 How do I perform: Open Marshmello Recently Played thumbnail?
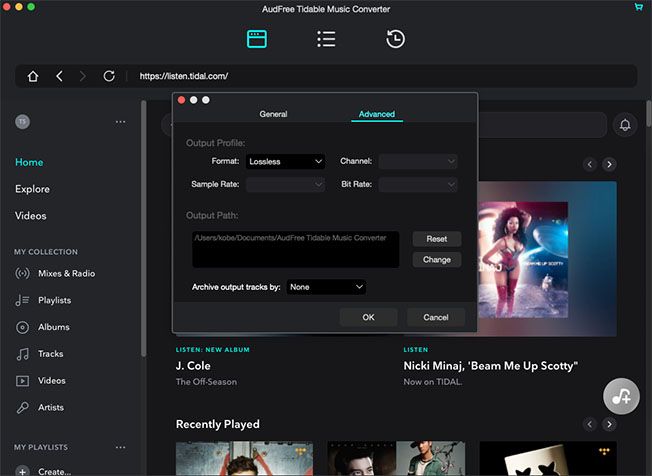pyautogui.click(x=548, y=458)
